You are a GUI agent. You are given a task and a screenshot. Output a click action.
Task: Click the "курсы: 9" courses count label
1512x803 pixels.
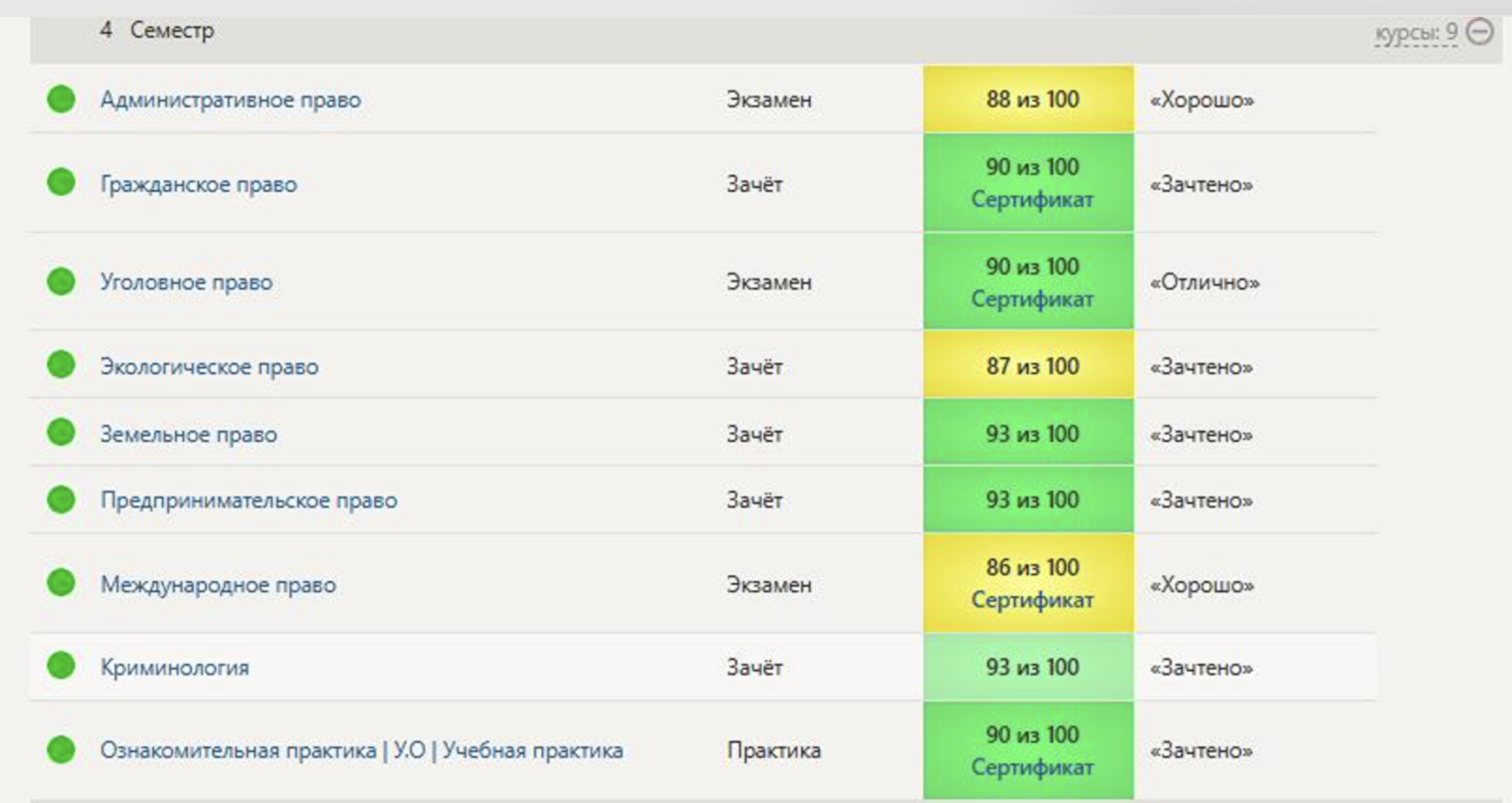[1415, 34]
